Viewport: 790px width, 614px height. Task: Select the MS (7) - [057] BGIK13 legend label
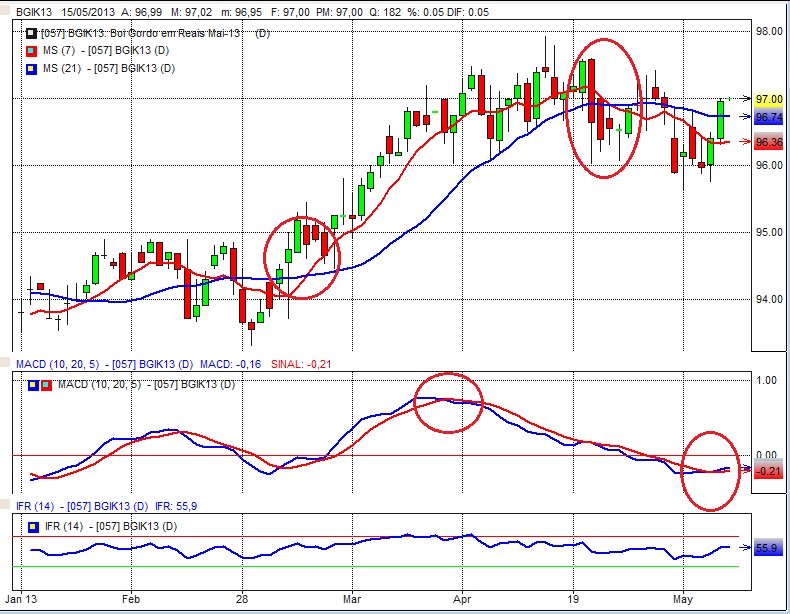tap(109, 50)
